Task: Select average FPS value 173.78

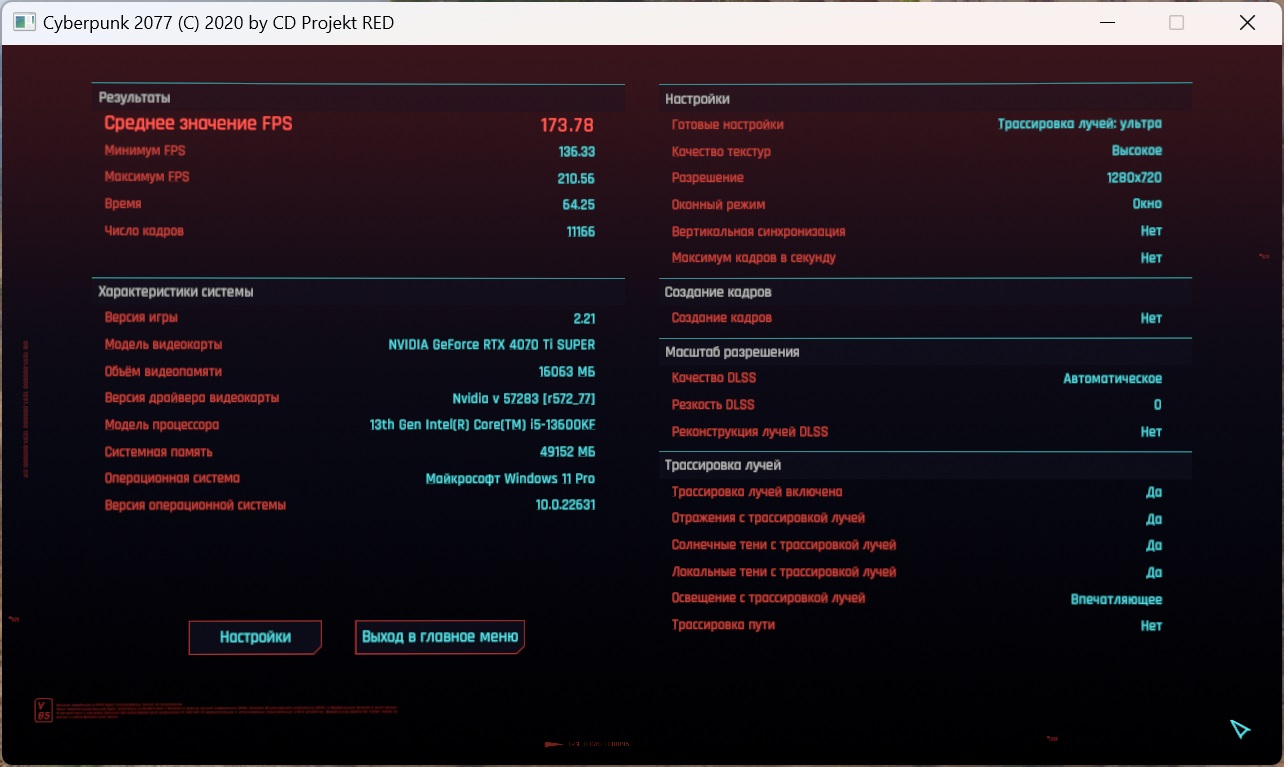Action: (567, 125)
